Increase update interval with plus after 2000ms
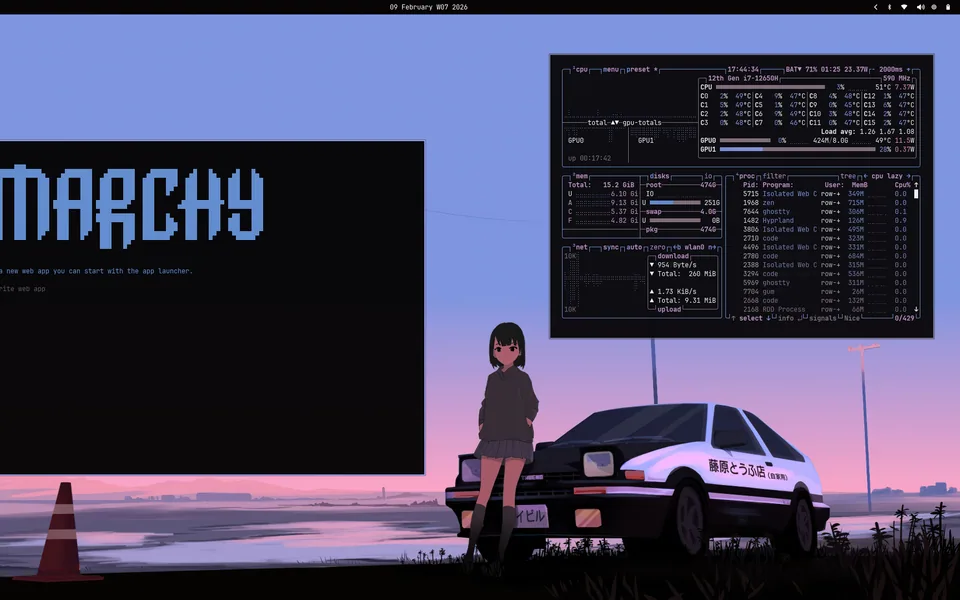The image size is (960, 600). point(909,70)
